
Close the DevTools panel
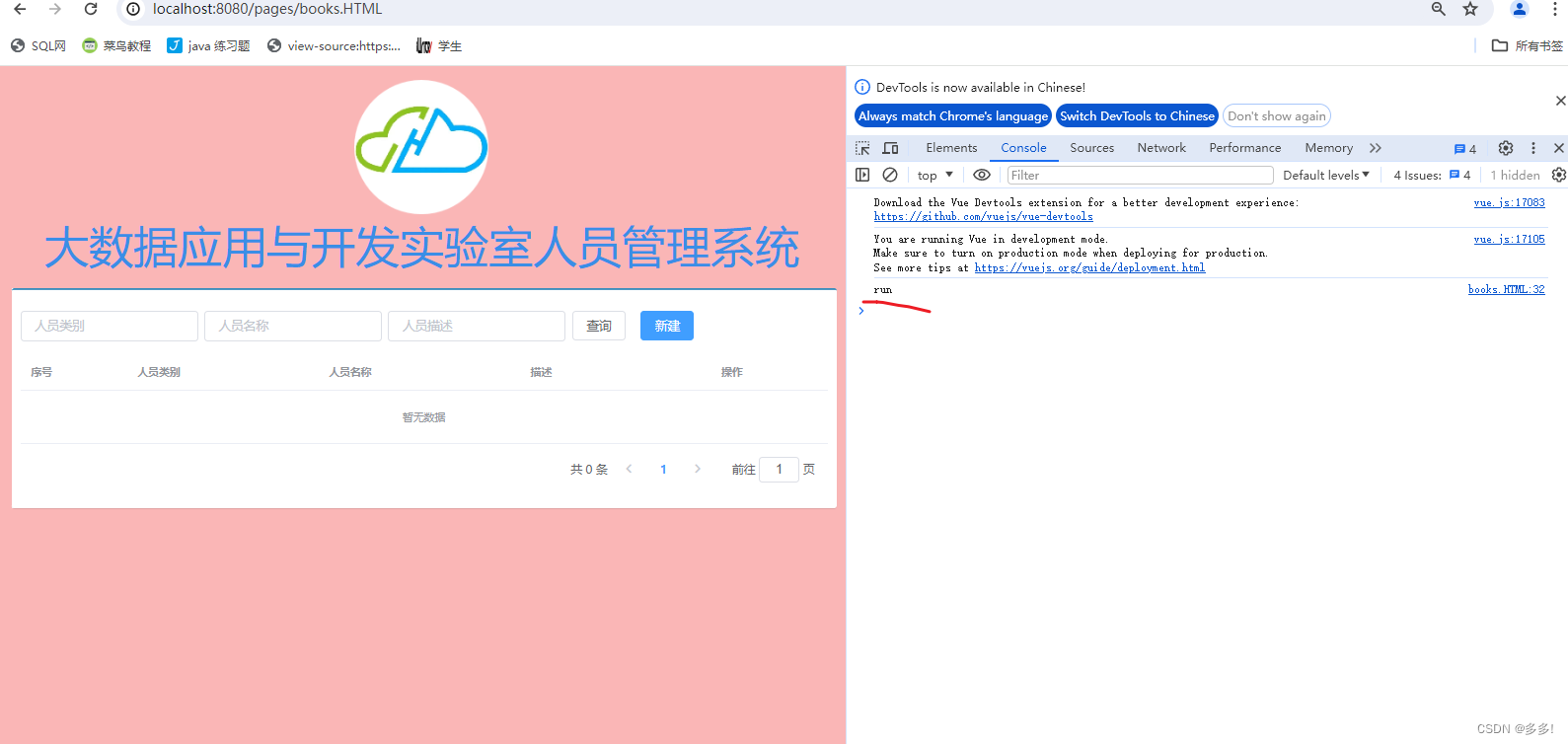1559,148
